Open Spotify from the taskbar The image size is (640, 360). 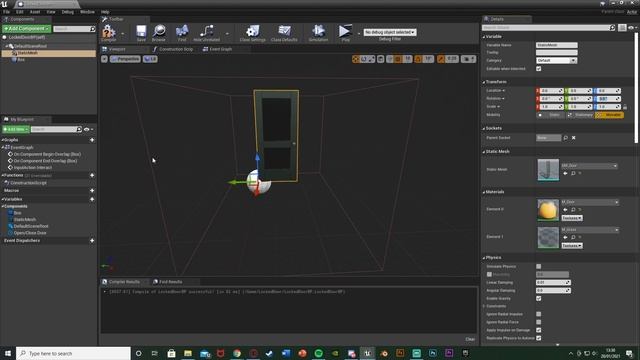(x=319, y=353)
